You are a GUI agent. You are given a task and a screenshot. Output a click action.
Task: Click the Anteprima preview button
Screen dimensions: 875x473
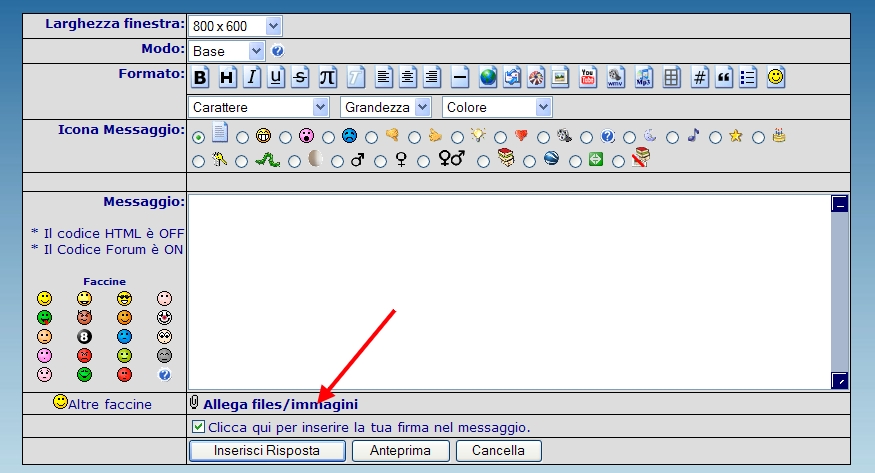[401, 451]
